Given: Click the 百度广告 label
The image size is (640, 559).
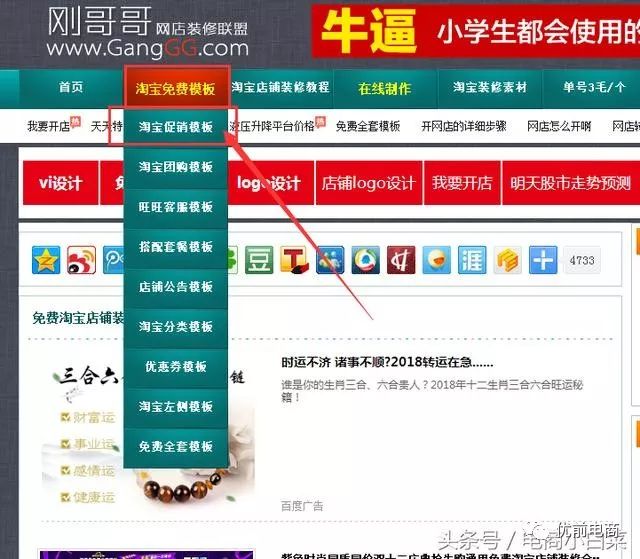Looking at the screenshot, I should click(302, 506).
